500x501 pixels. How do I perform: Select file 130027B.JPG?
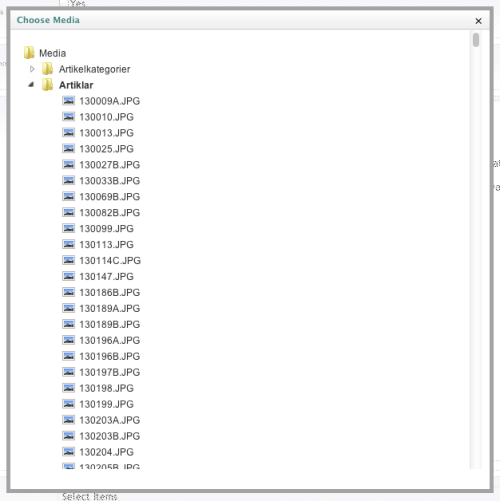(x=109, y=165)
